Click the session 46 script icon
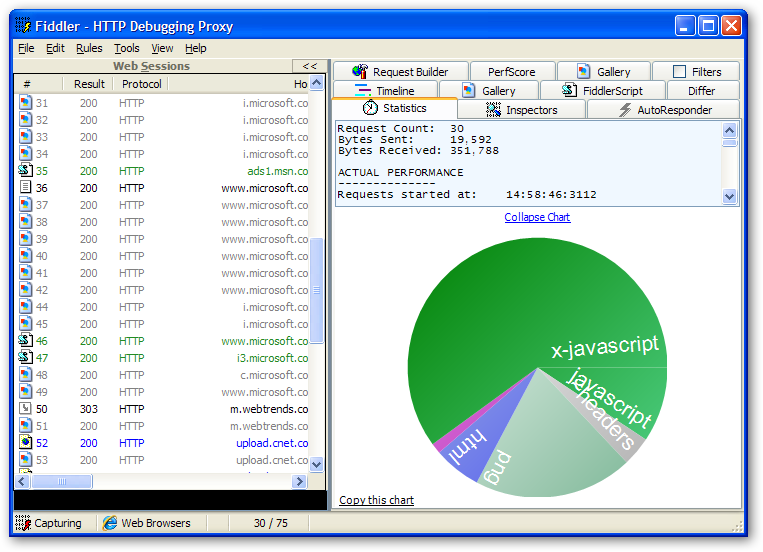Image resolution: width=763 pixels, height=552 pixels. point(25,341)
